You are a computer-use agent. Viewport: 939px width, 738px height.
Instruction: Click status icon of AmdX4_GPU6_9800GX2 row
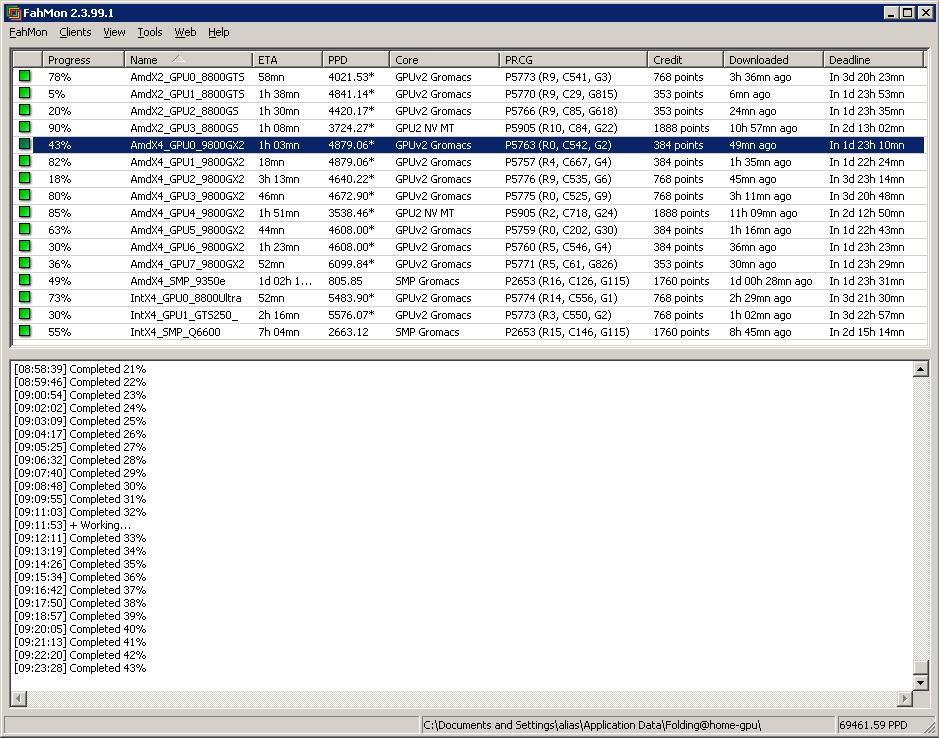25,246
